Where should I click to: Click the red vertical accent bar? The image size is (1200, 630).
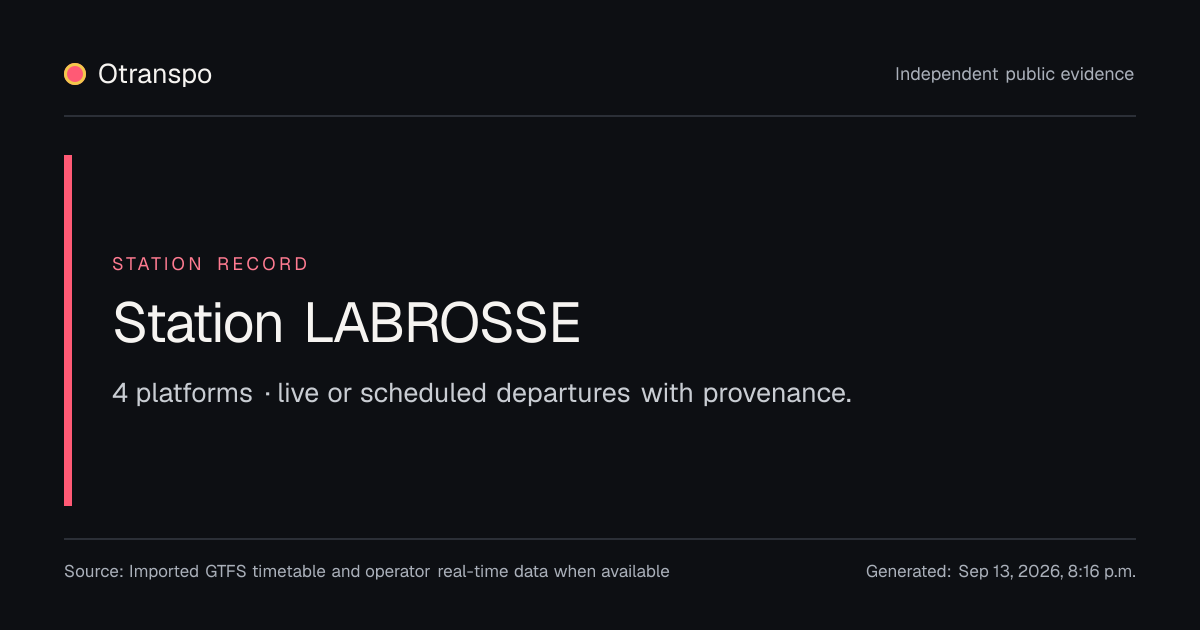coord(68,330)
